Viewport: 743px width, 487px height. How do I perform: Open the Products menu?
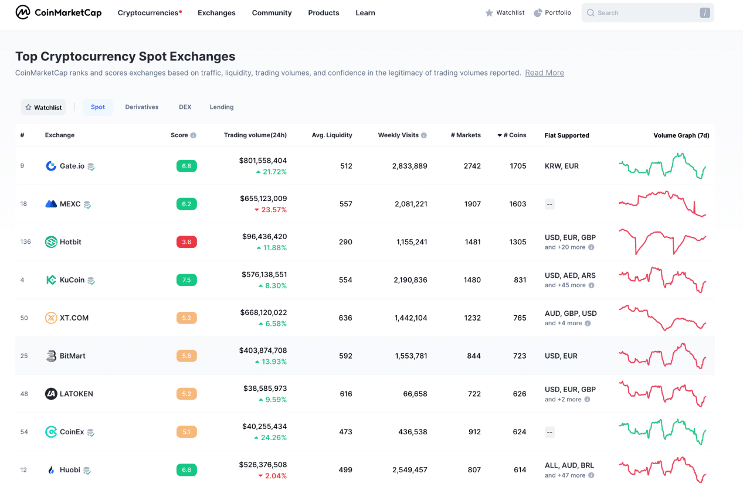coord(324,13)
